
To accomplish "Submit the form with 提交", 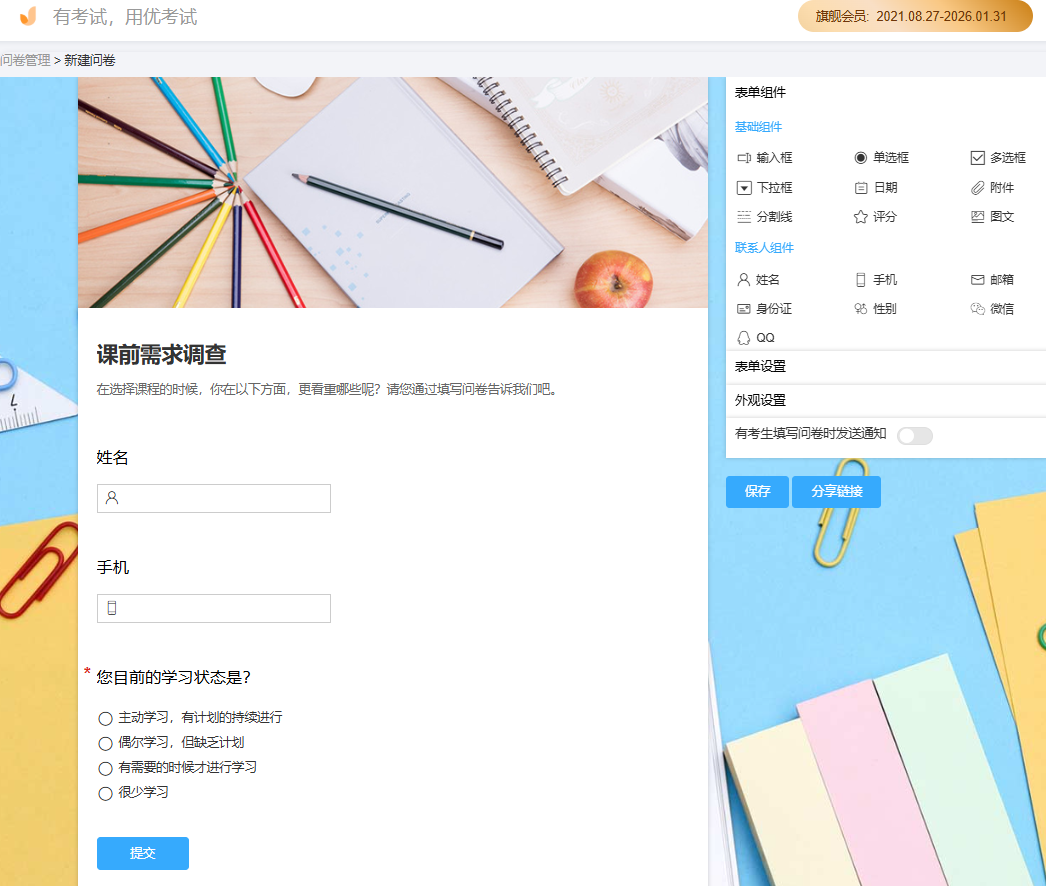I will (x=143, y=853).
